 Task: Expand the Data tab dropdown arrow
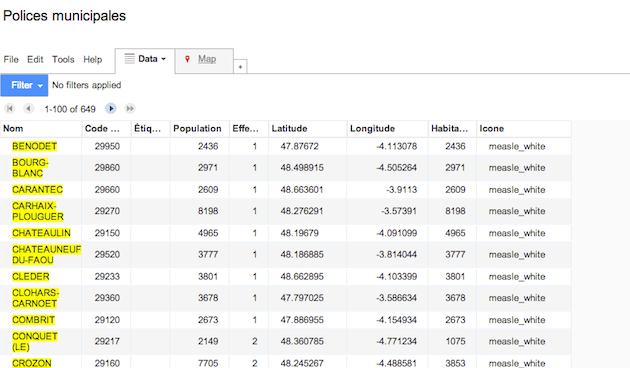coord(164,59)
